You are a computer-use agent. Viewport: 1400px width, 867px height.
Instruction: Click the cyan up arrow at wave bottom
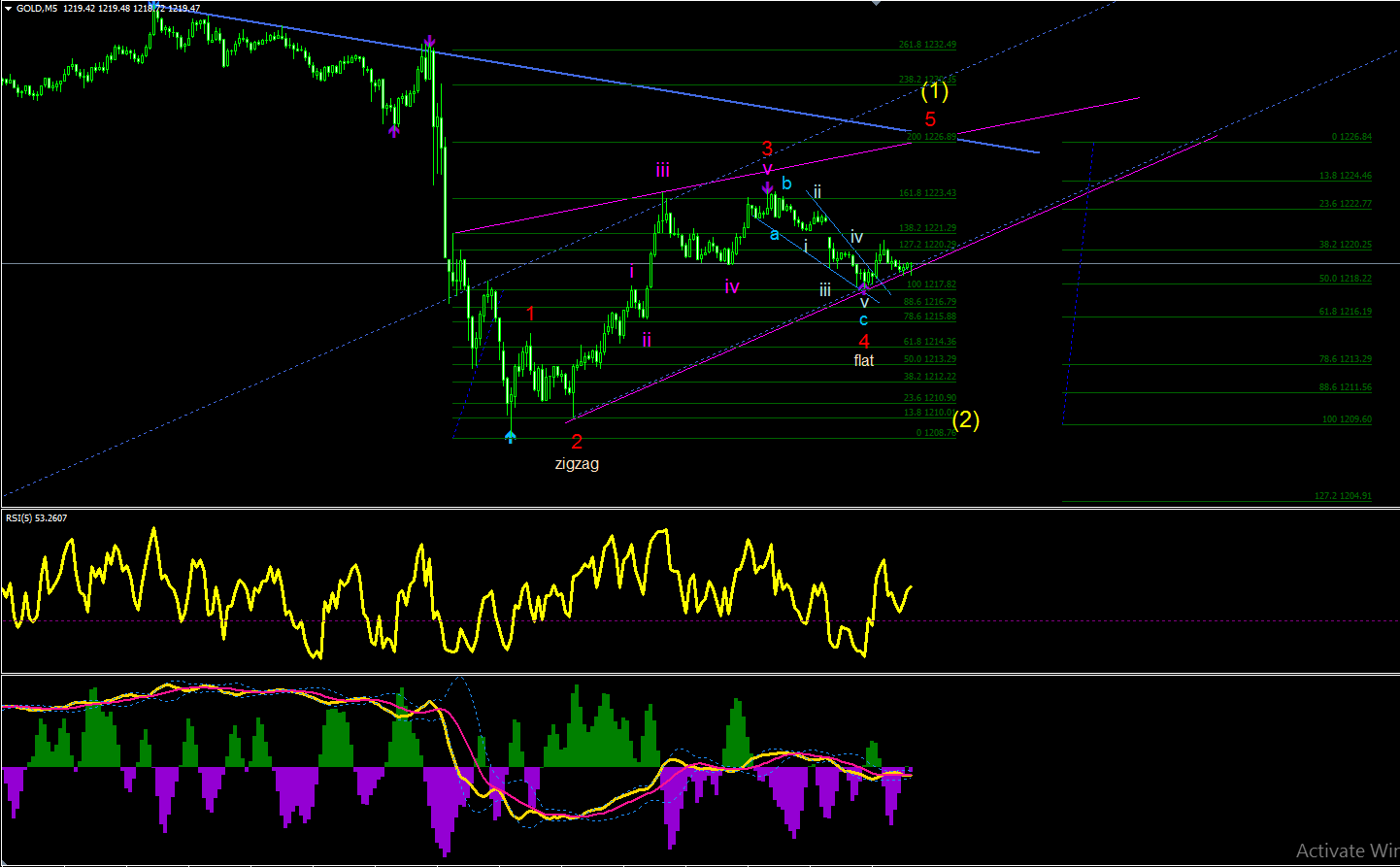point(511,438)
